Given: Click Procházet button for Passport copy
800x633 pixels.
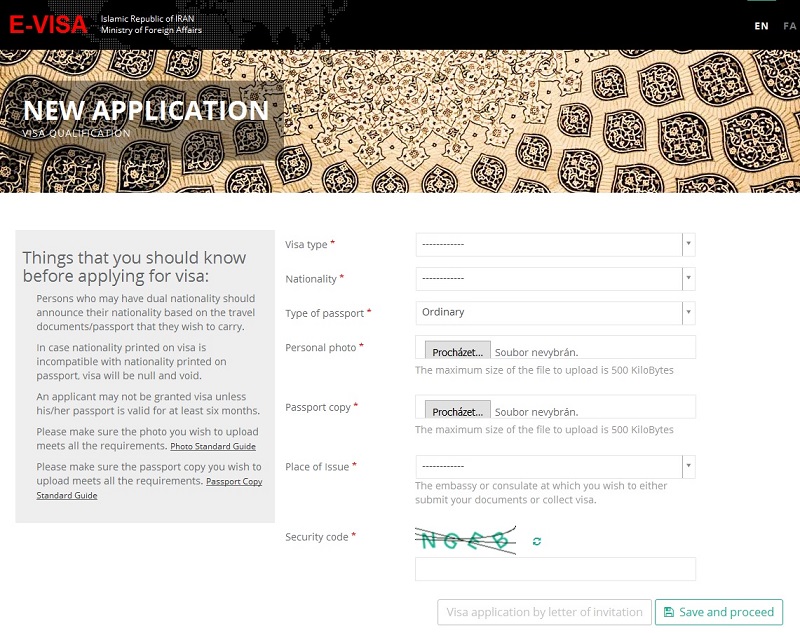Looking at the screenshot, I should (x=458, y=411).
